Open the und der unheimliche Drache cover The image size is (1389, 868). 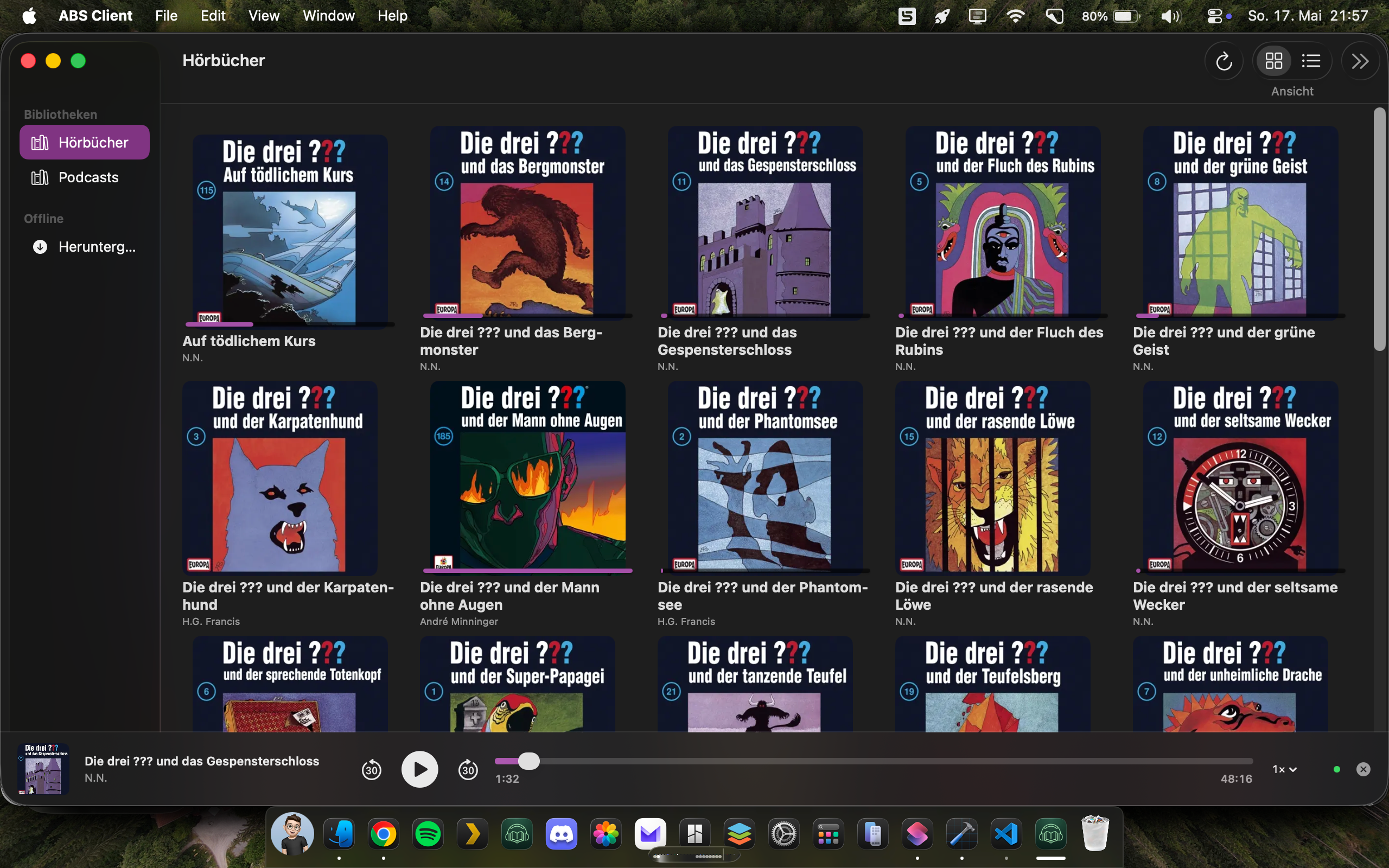click(1231, 684)
